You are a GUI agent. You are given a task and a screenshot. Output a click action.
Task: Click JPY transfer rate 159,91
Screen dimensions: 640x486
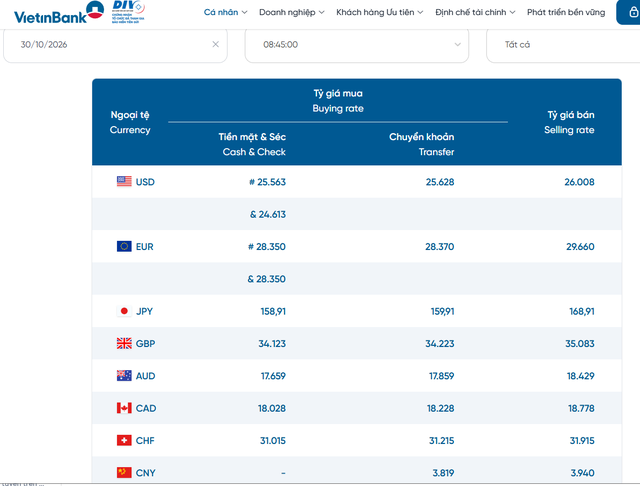click(x=442, y=311)
